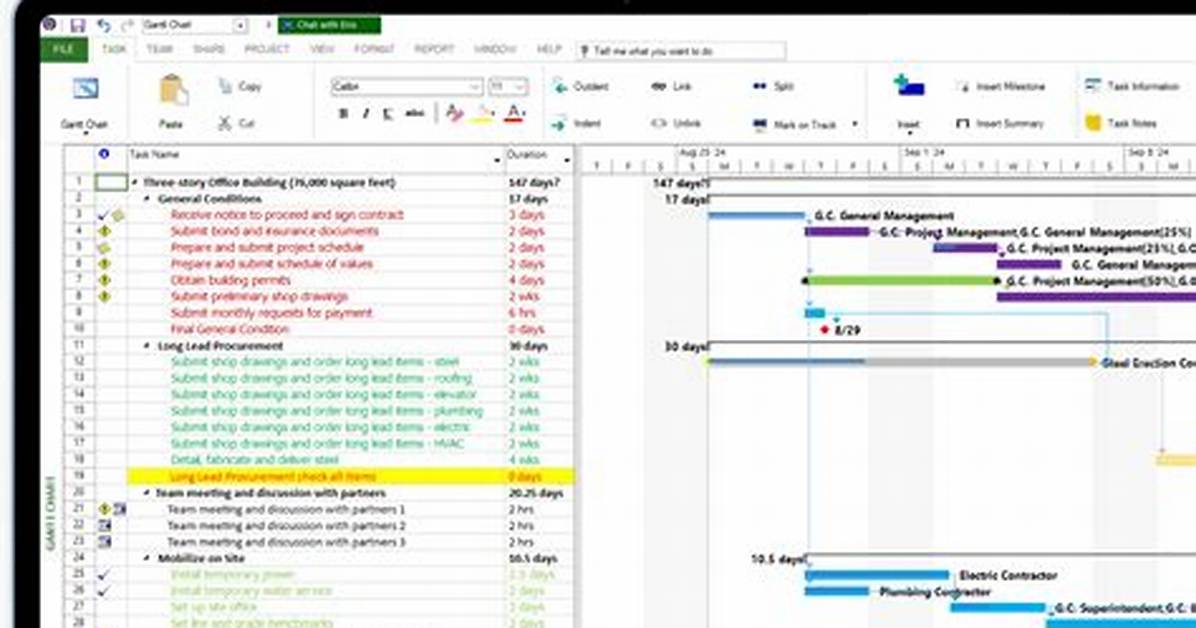Click the Insert Milestone icon

click(963, 86)
